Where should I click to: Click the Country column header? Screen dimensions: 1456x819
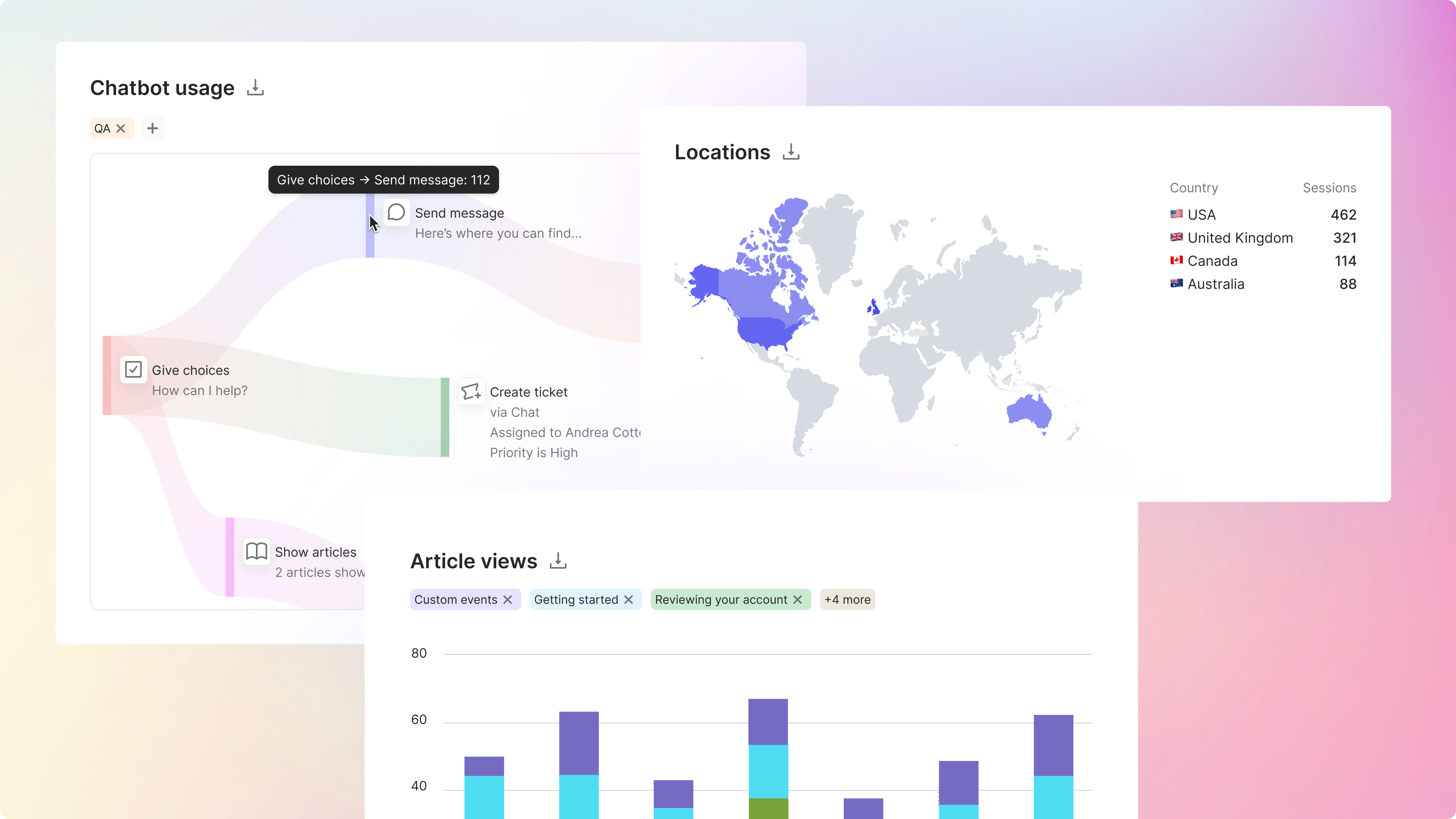1194,188
